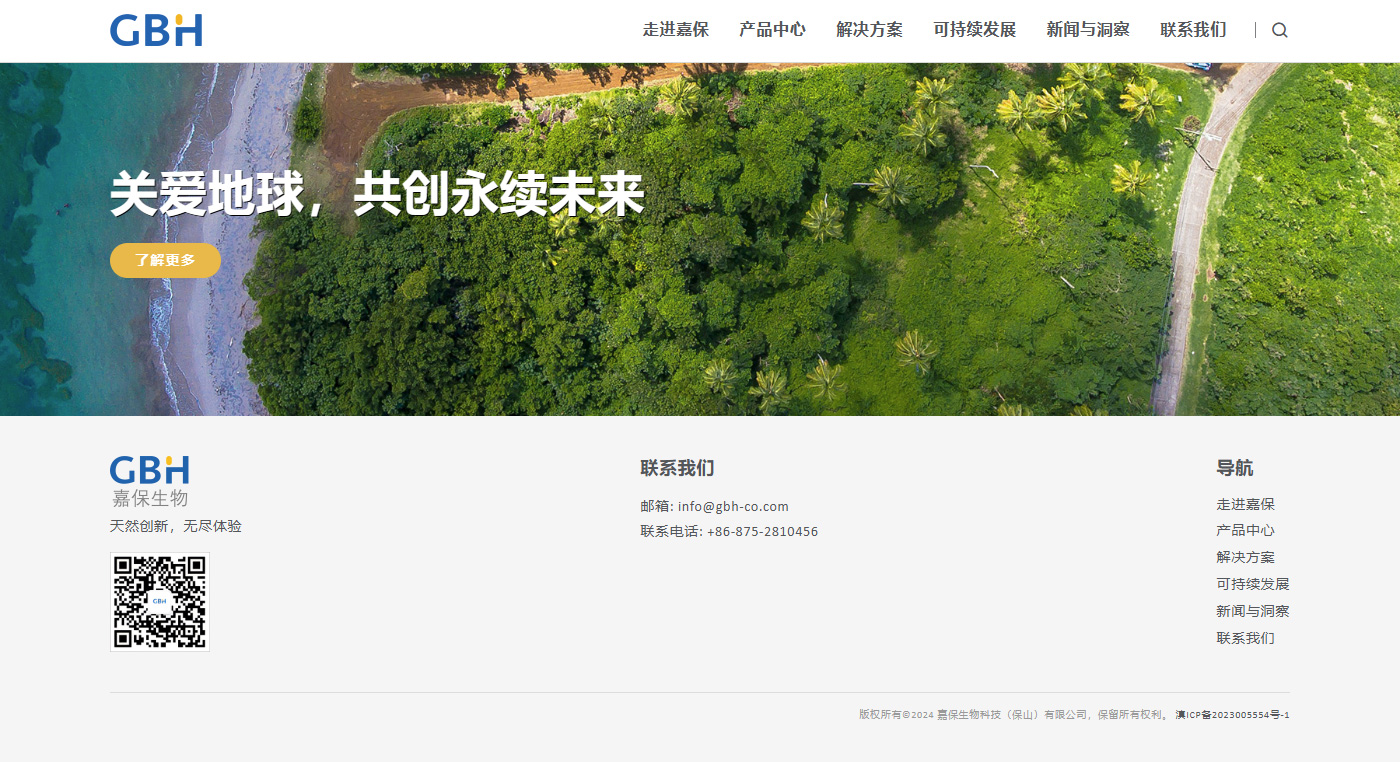The width and height of the screenshot is (1400, 762).
Task: Open 产品中心 link in footer 导航
Action: (1245, 531)
